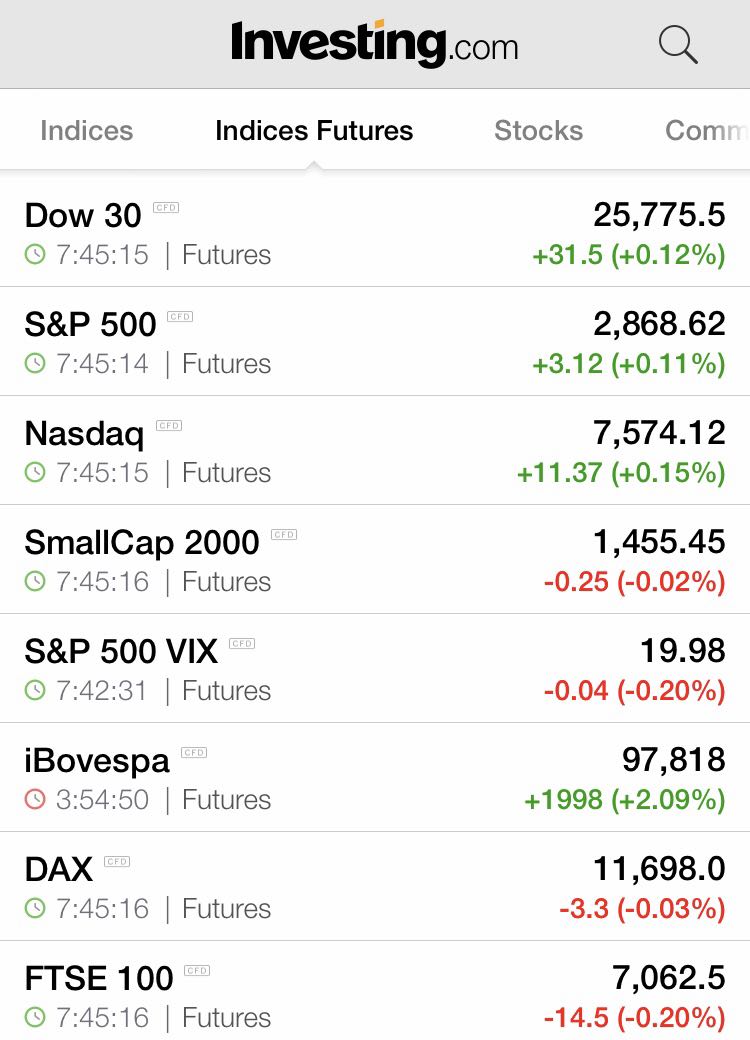Go to the partially visible Commodities tab
Screen dimensions: 750x1040
707,131
